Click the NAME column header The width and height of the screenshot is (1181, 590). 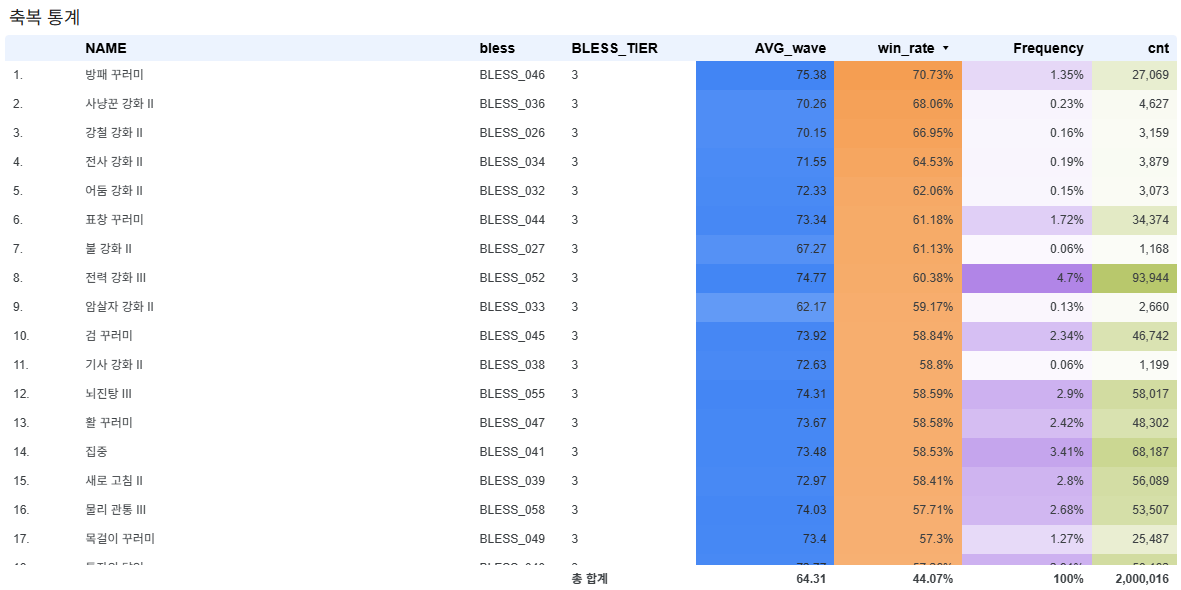point(105,48)
